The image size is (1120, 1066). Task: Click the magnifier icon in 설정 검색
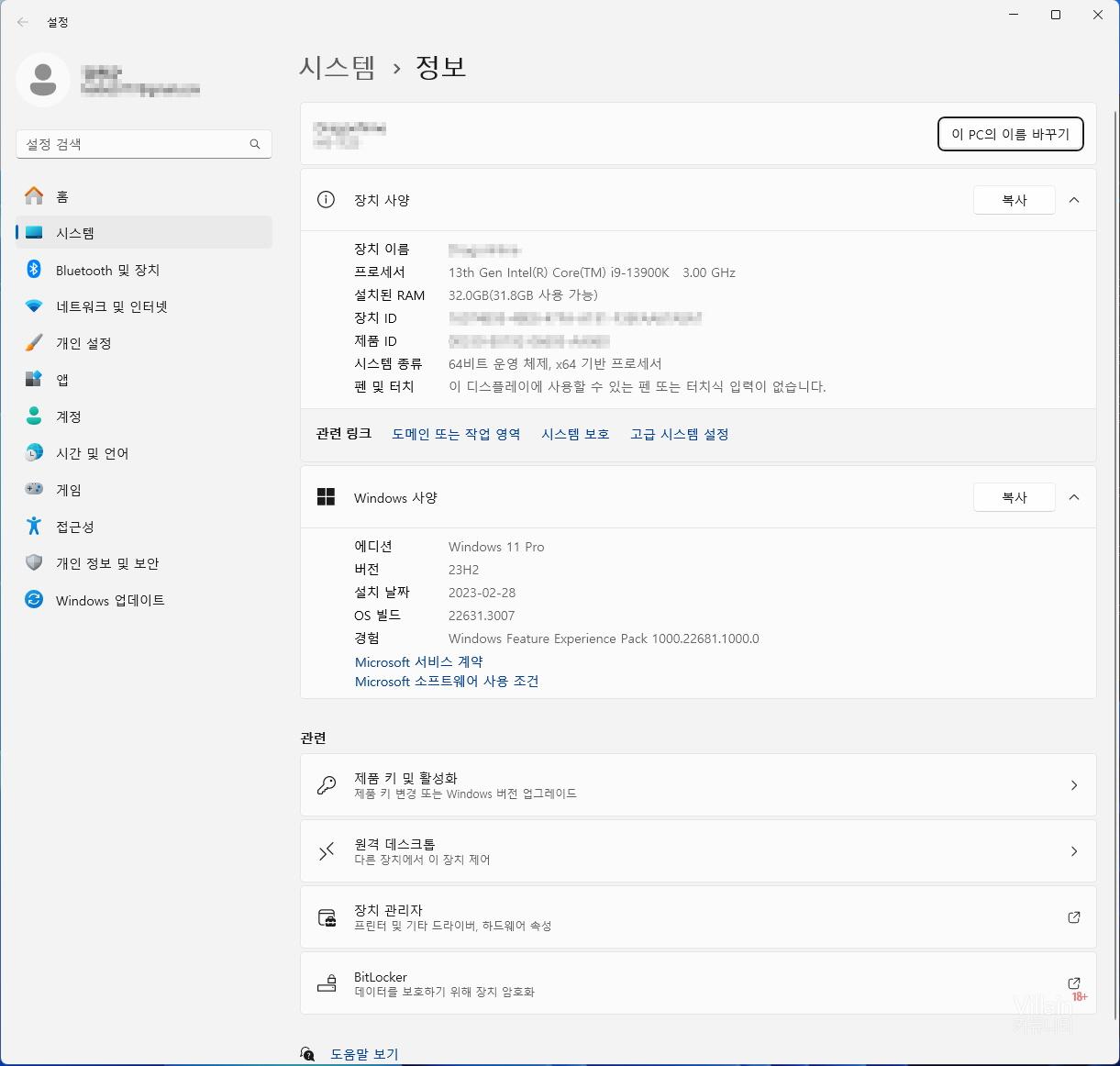click(255, 144)
